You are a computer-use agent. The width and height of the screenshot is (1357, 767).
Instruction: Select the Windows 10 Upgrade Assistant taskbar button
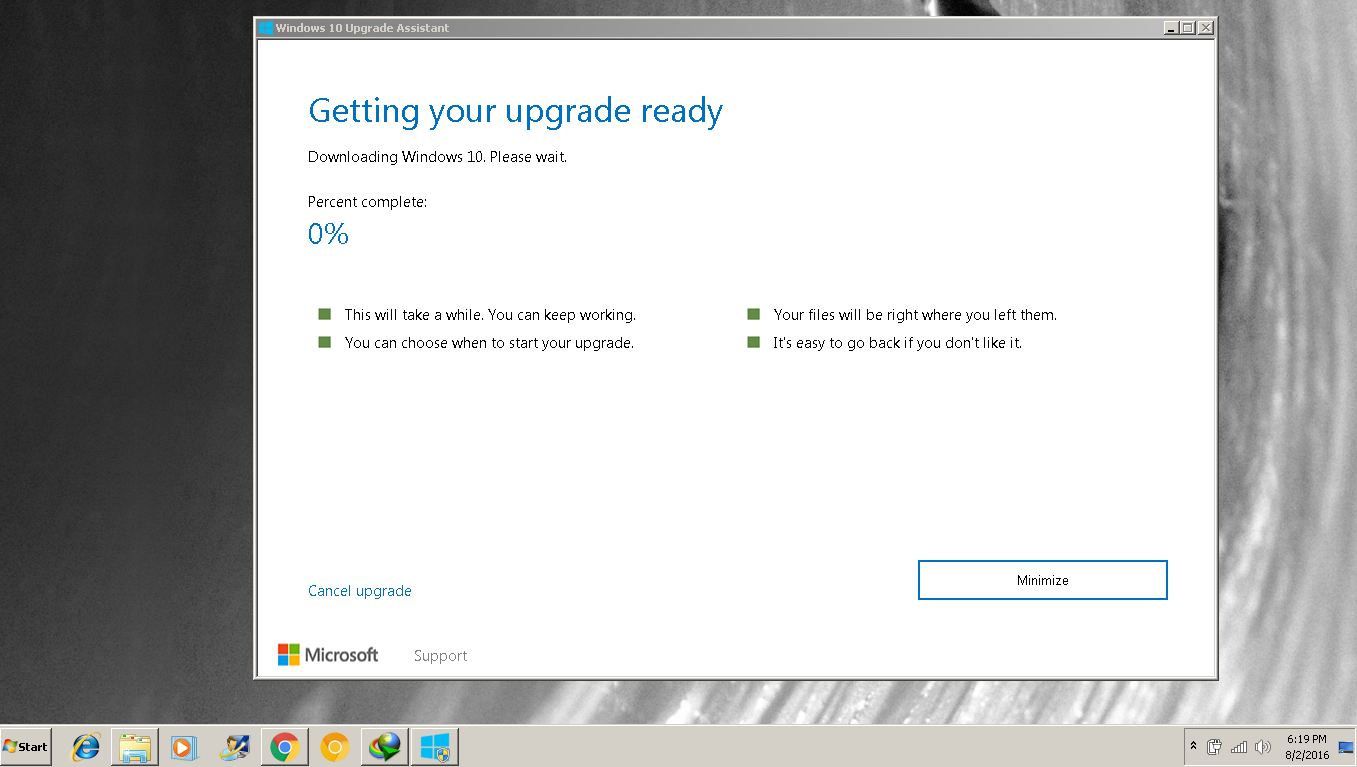434,747
